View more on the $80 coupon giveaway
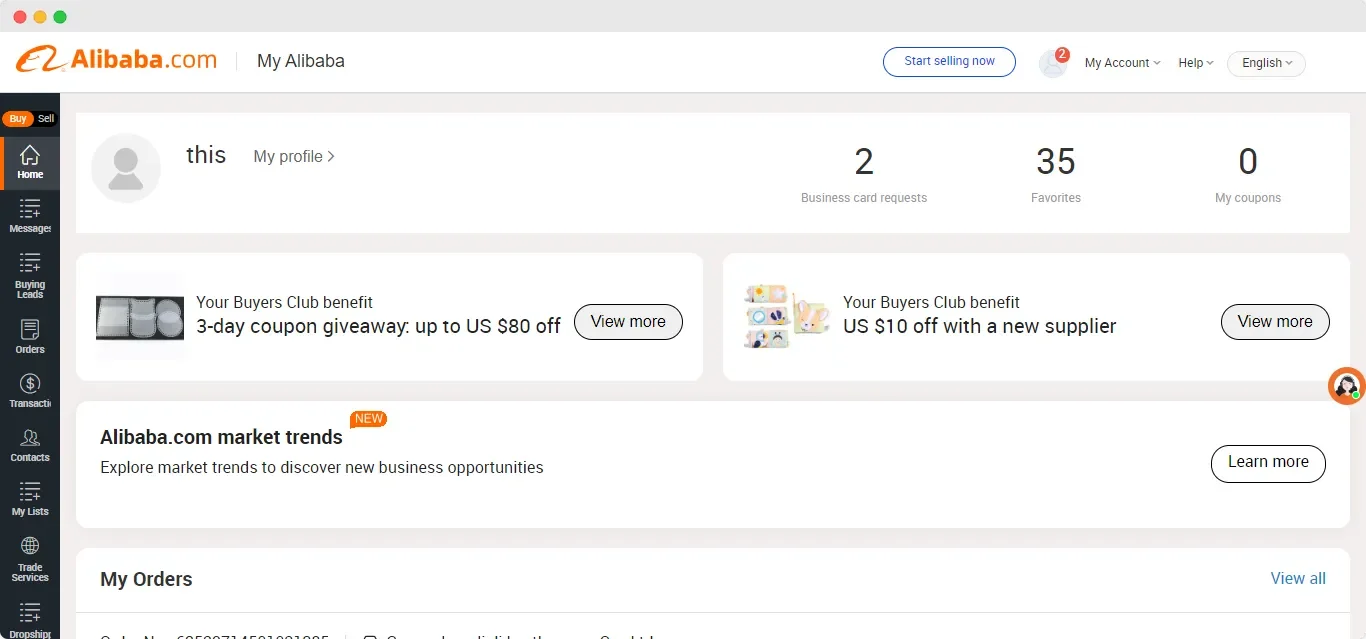 click(x=628, y=321)
